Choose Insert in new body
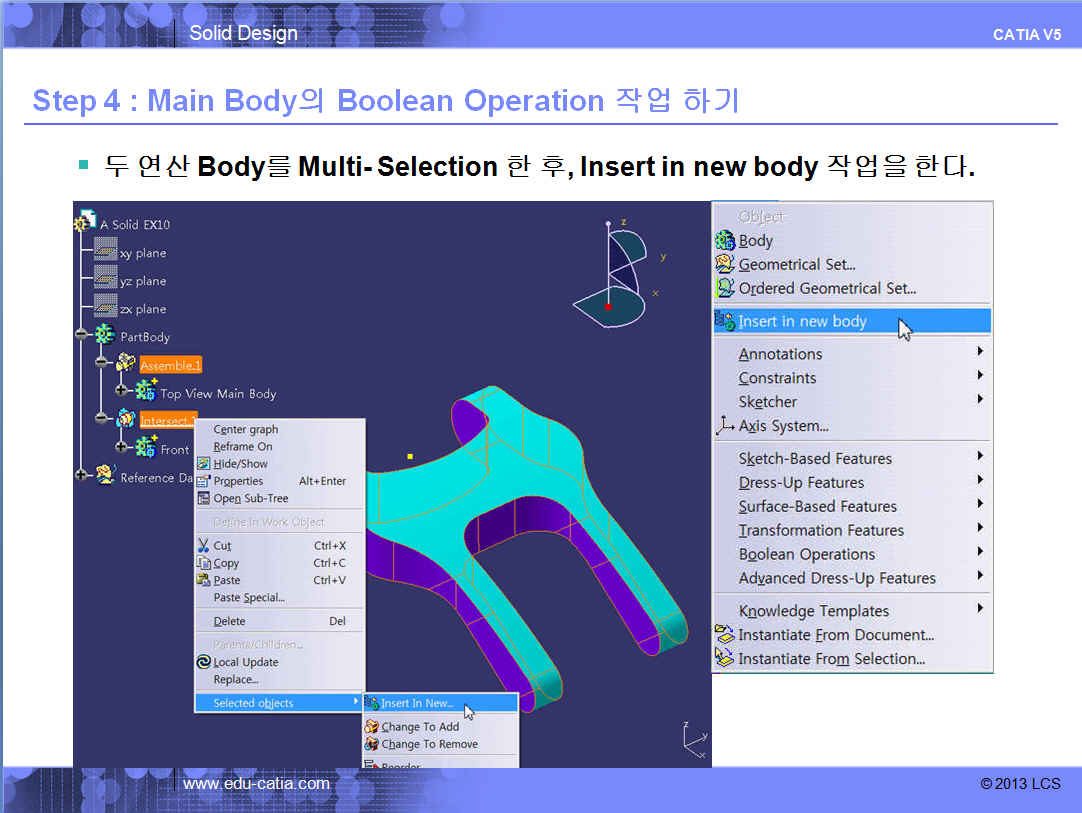Viewport: 1082px width, 813px height. (x=802, y=321)
